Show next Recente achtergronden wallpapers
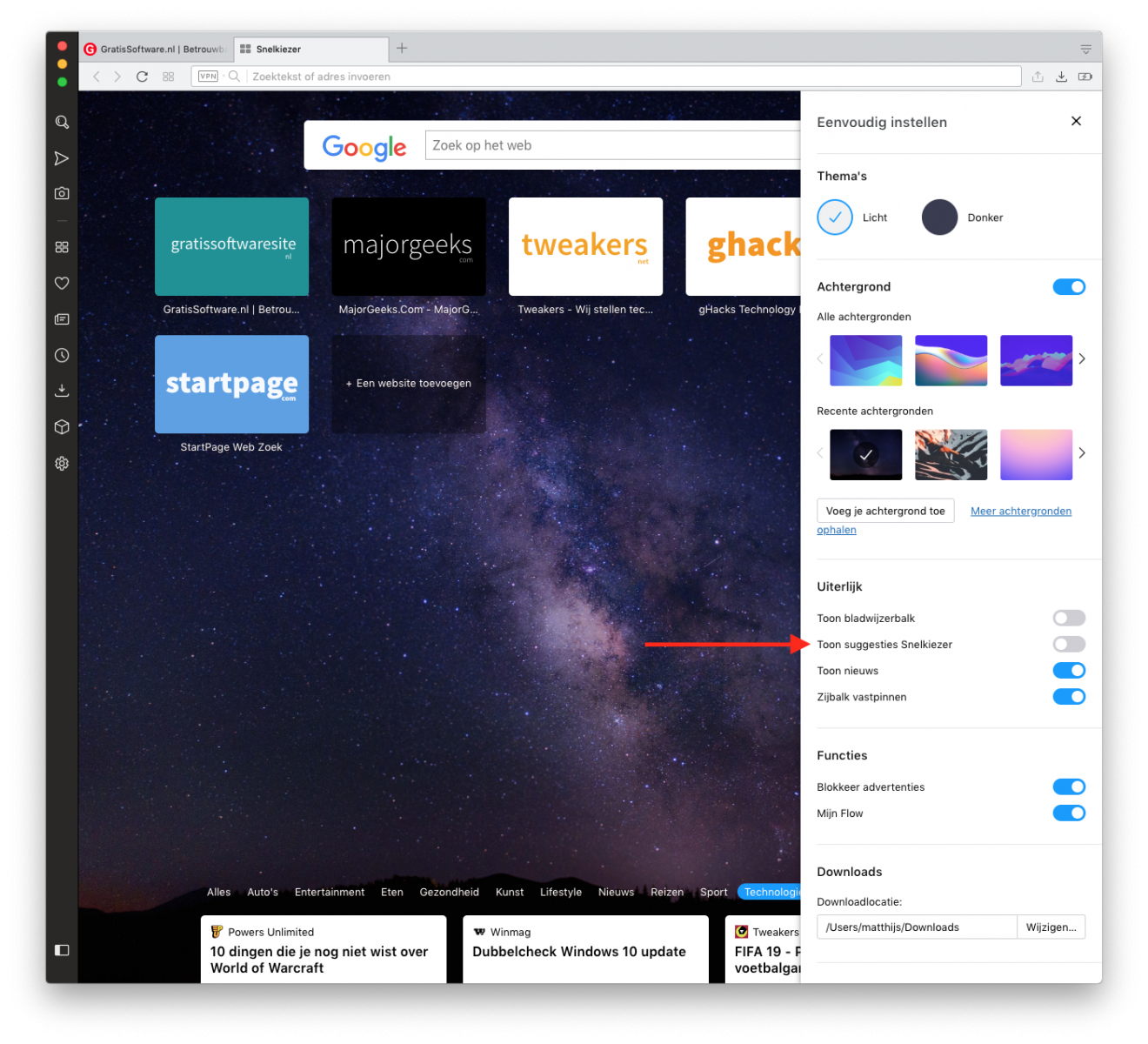Viewport: 1148px width, 1044px height. point(1082,453)
